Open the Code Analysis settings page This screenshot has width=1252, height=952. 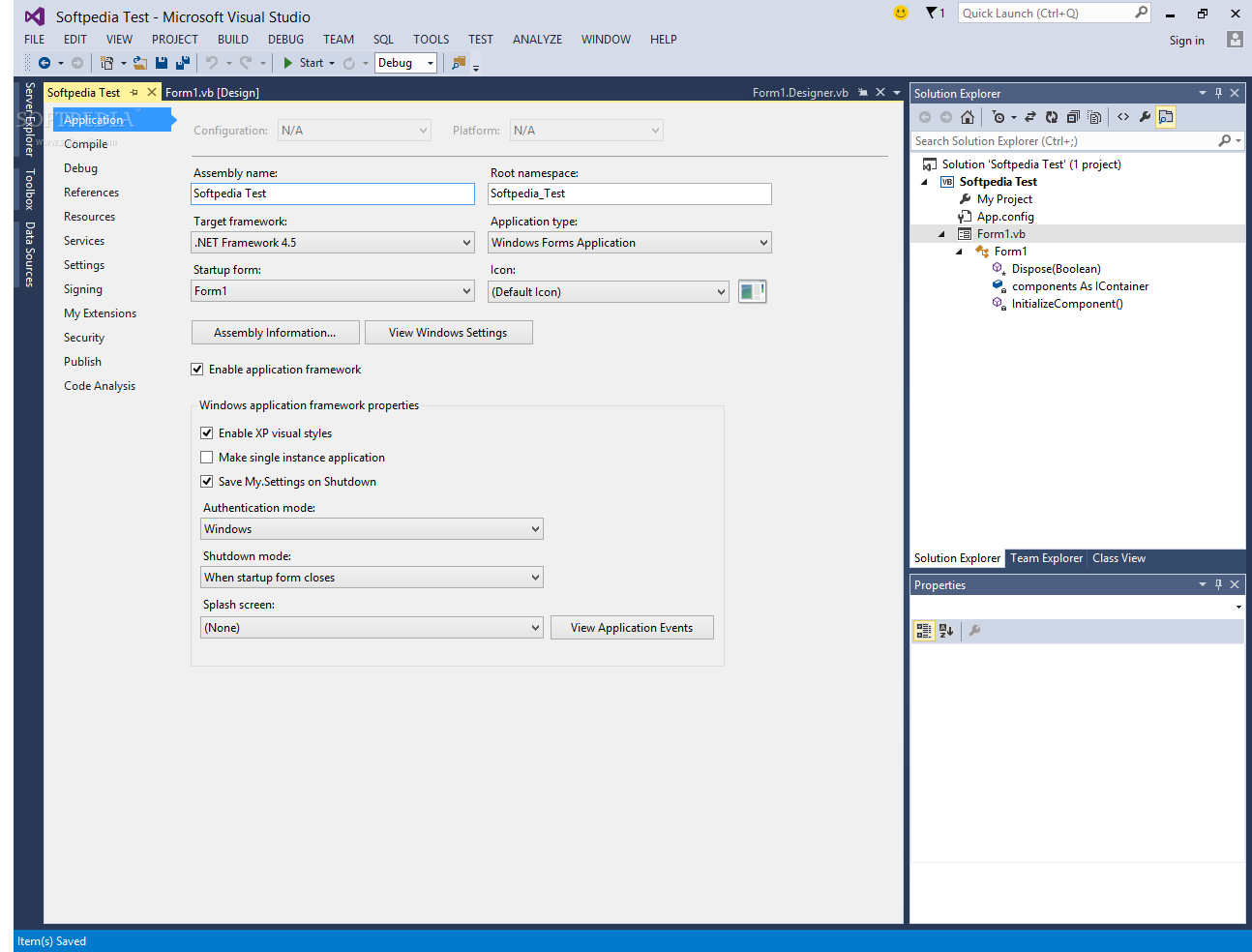(100, 386)
